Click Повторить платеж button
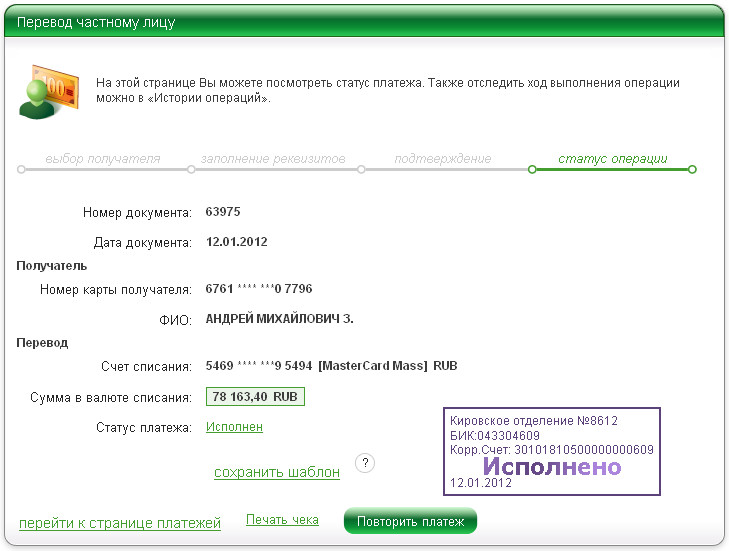The image size is (729, 551). point(411,521)
